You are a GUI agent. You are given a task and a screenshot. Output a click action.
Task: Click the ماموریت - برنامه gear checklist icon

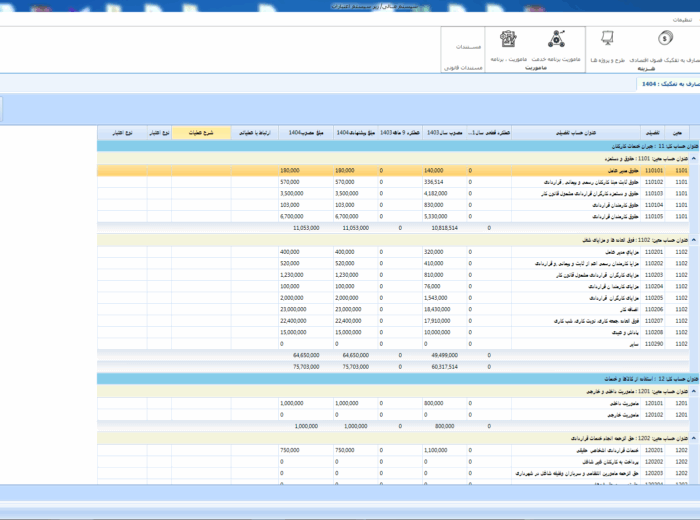(x=508, y=40)
